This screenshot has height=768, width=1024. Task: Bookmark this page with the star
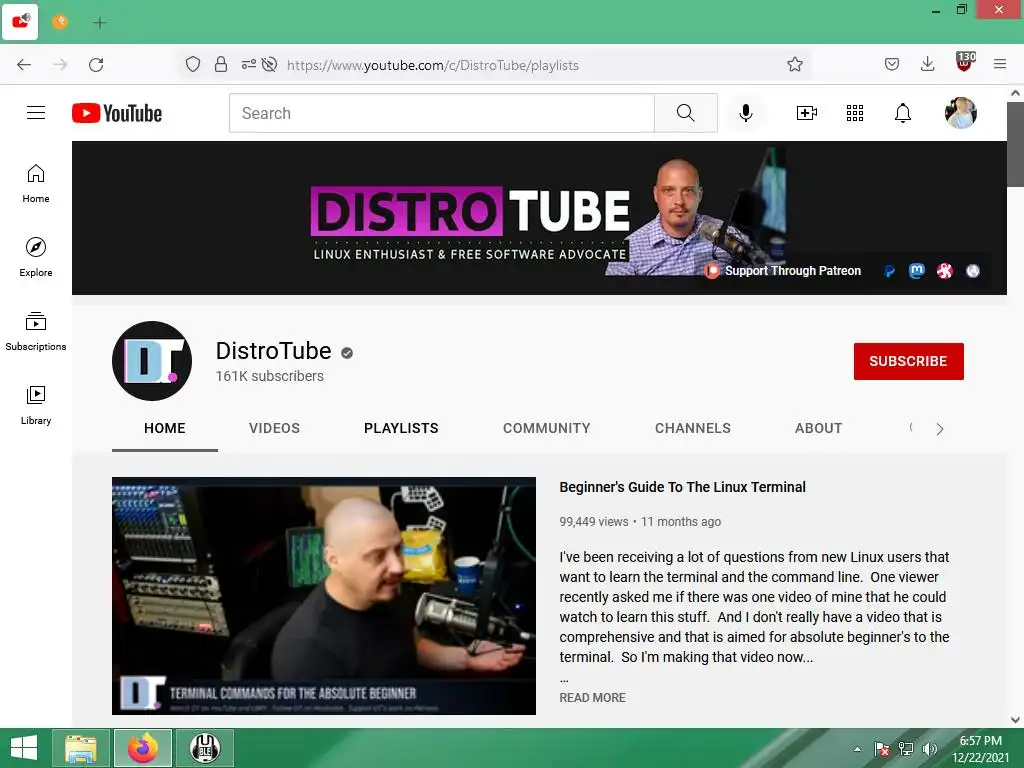tap(795, 64)
